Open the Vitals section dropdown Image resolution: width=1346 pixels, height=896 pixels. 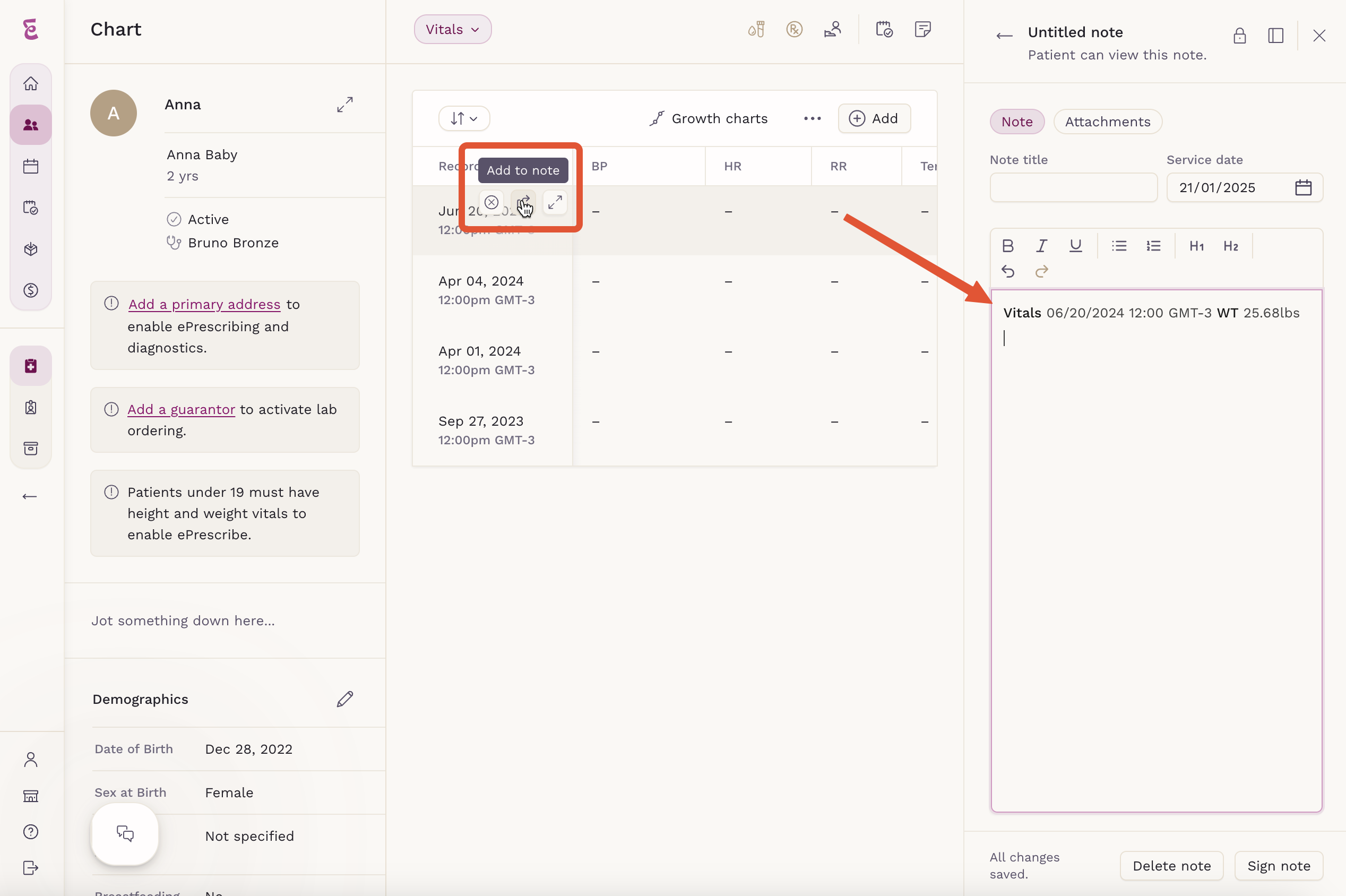(453, 29)
